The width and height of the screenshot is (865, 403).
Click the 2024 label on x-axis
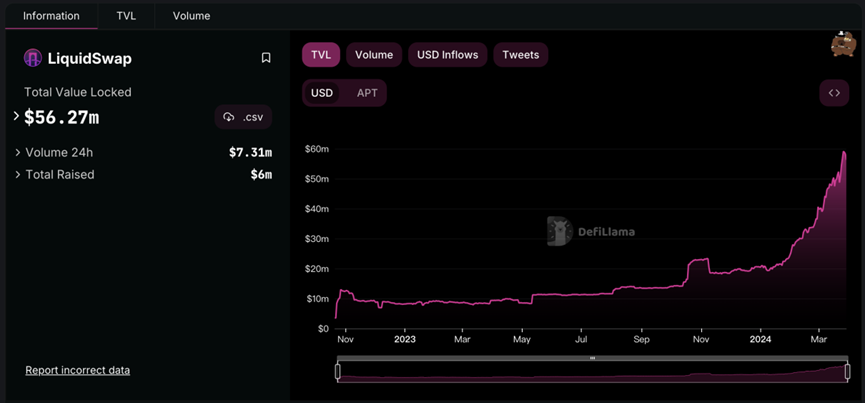click(x=760, y=340)
